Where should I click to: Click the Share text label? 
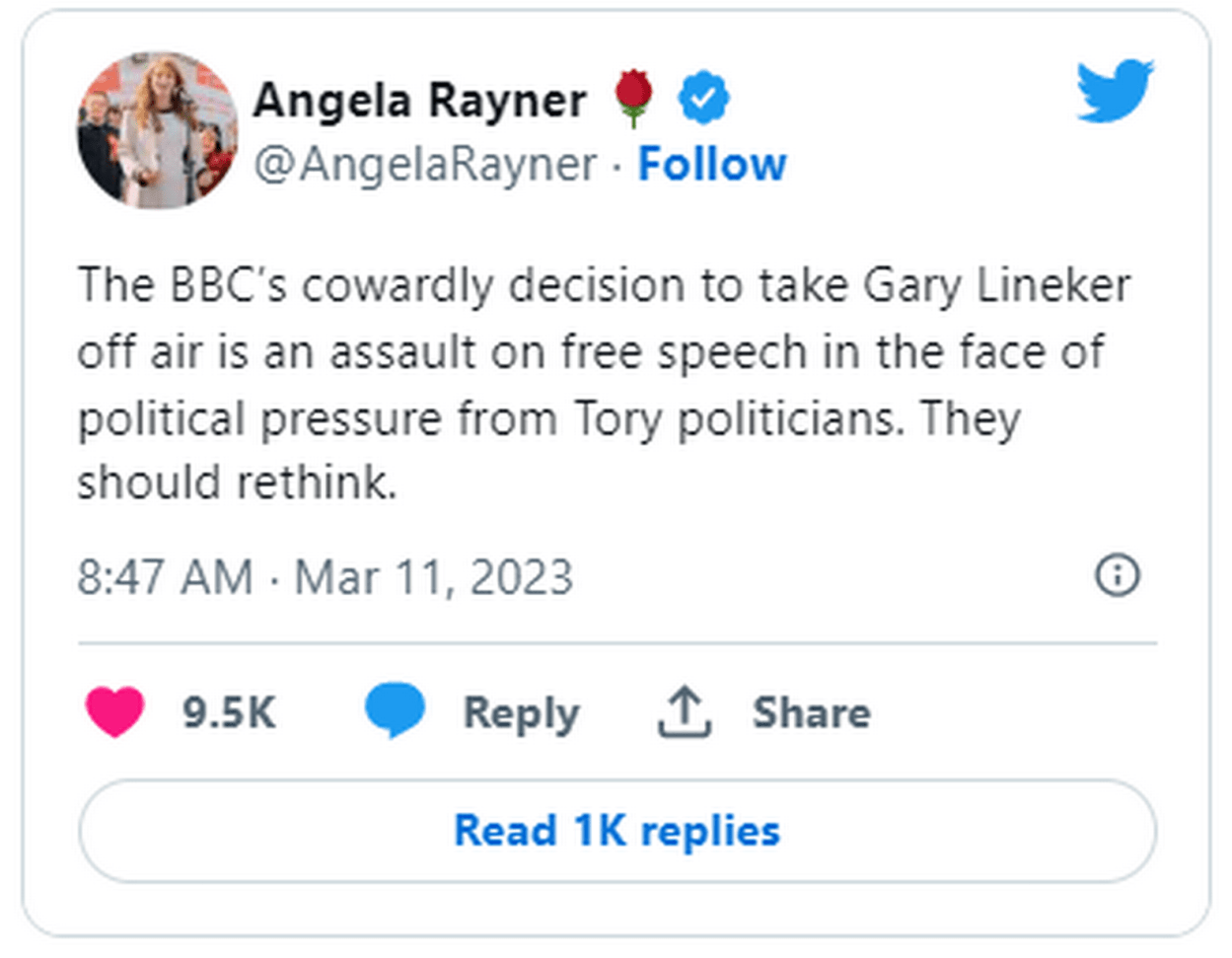pyautogui.click(x=811, y=712)
